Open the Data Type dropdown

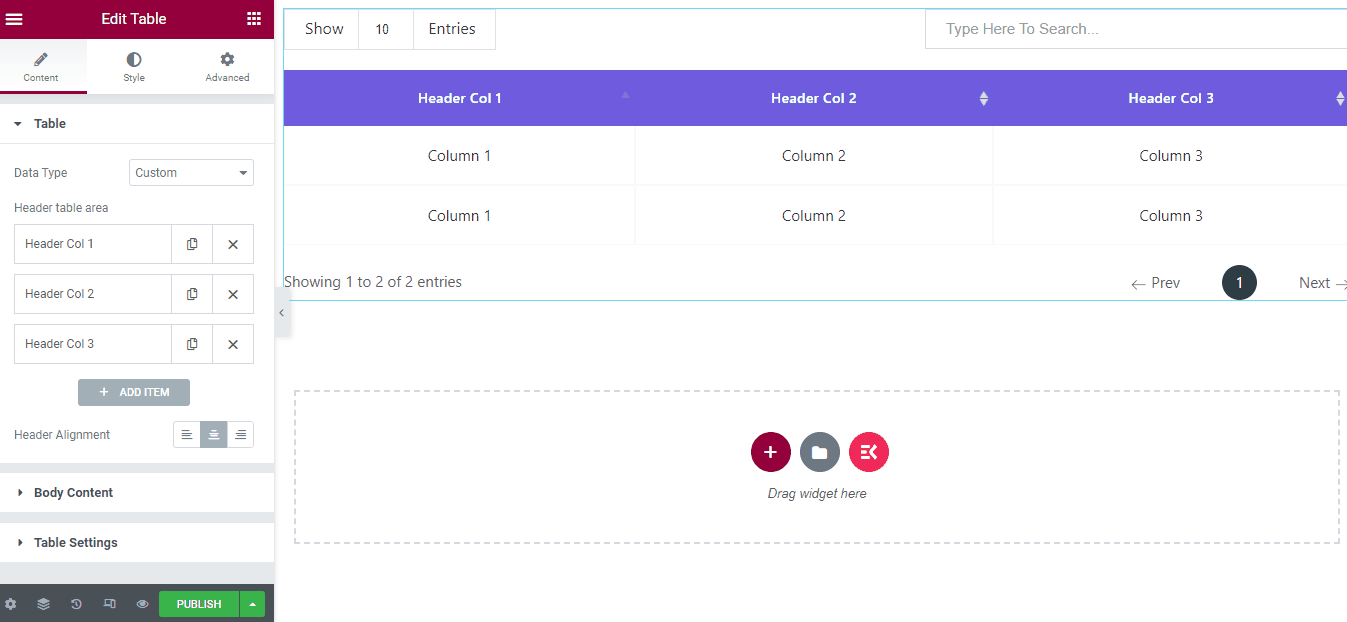(x=190, y=172)
